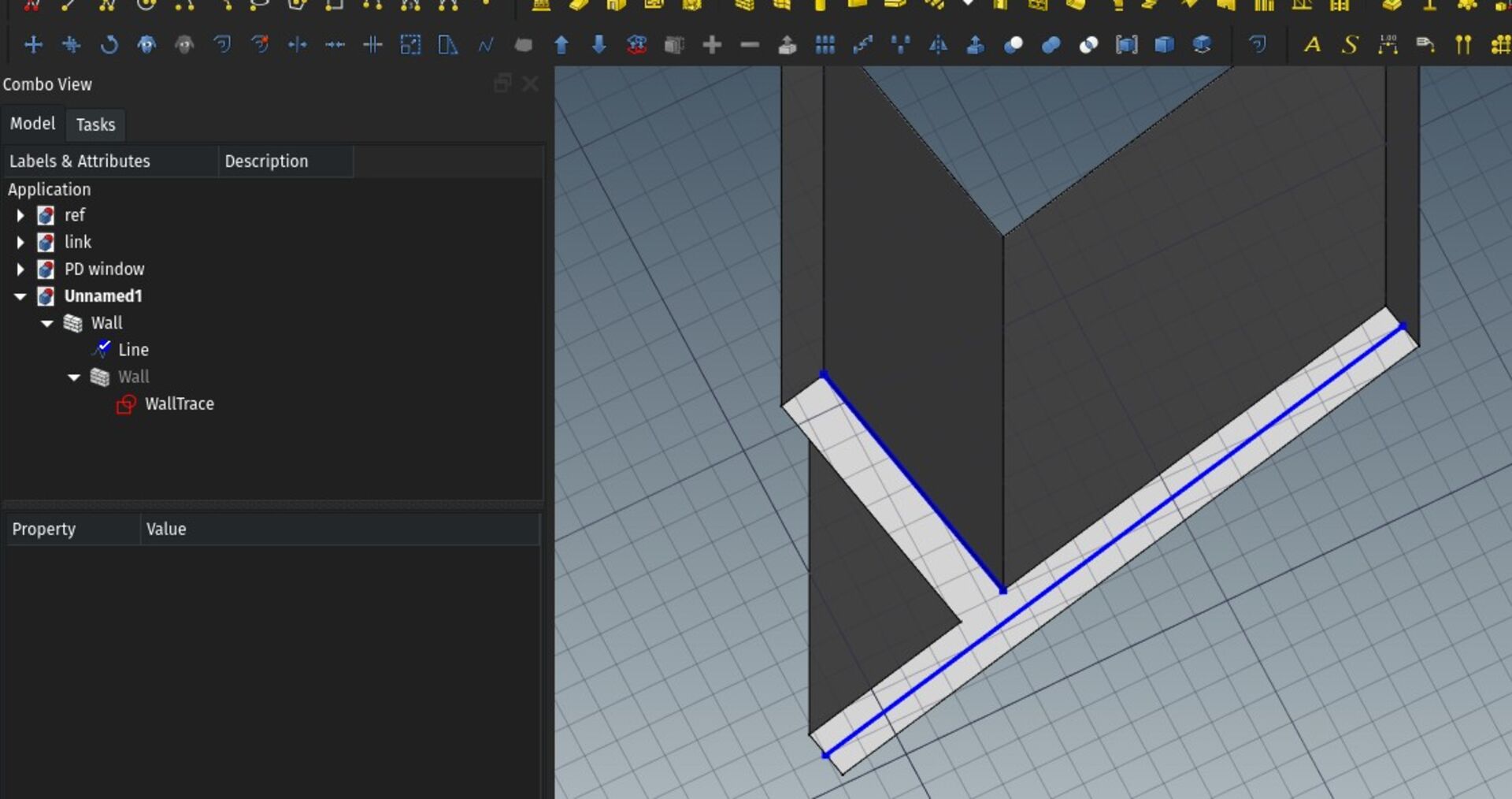Click the blue Downgrade down-arrow icon
Screen dimensions: 1512x799
pos(599,45)
